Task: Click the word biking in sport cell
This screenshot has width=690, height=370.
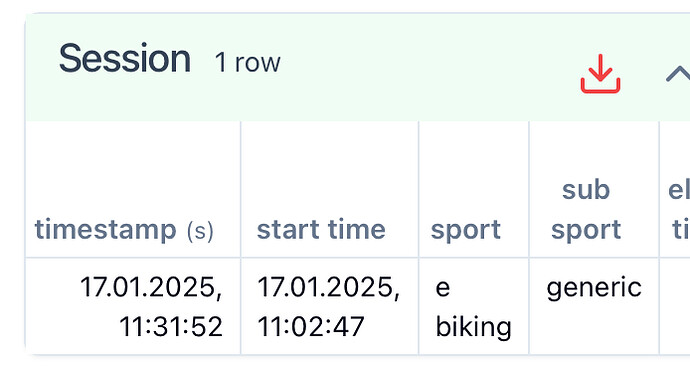Action: click(x=473, y=328)
